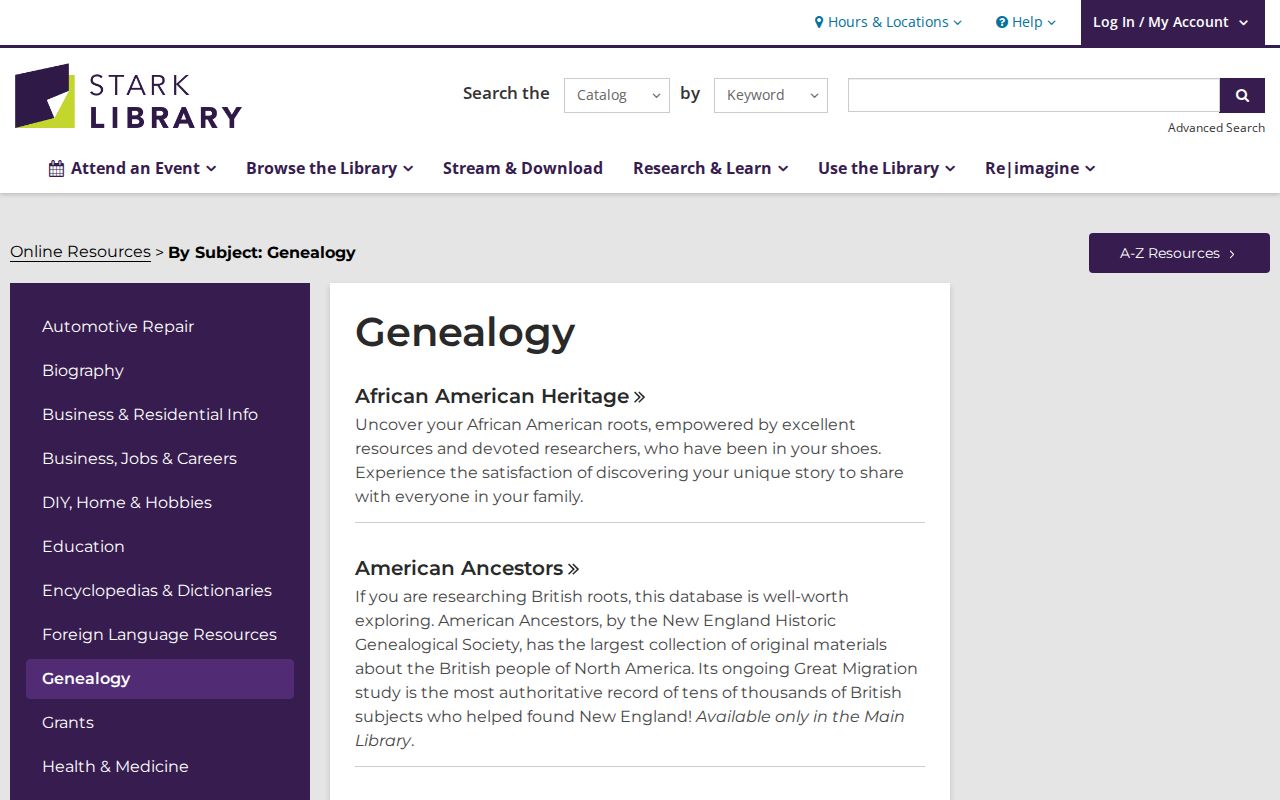1280x800 pixels.
Task: Select Health & Medicine in the sidebar
Action: point(115,766)
